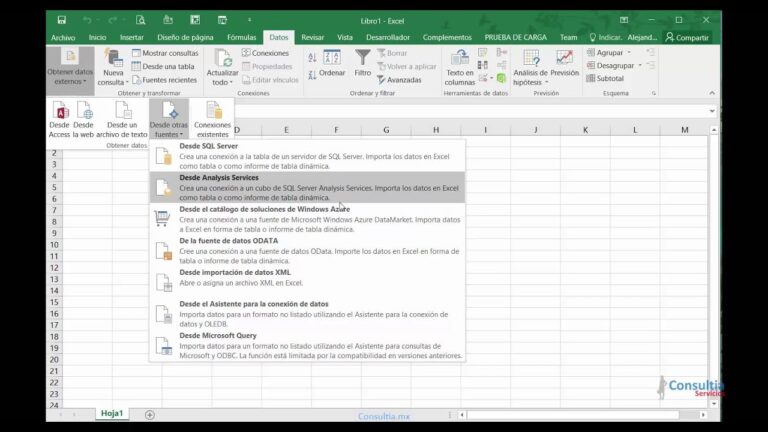Switch to Revisar tab
The image size is (768, 432).
[x=312, y=37]
